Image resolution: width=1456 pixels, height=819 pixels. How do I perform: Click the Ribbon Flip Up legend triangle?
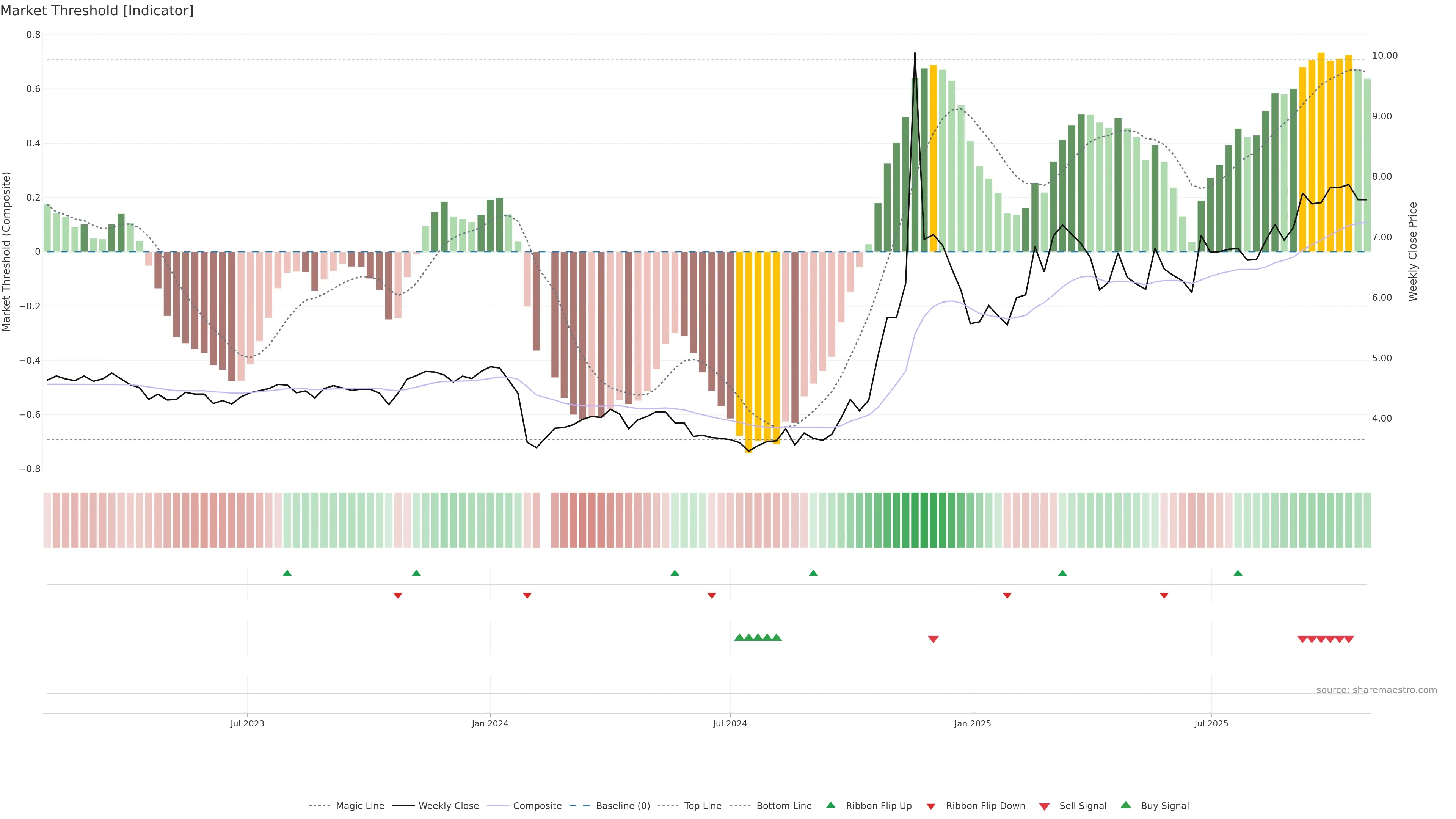(830, 805)
